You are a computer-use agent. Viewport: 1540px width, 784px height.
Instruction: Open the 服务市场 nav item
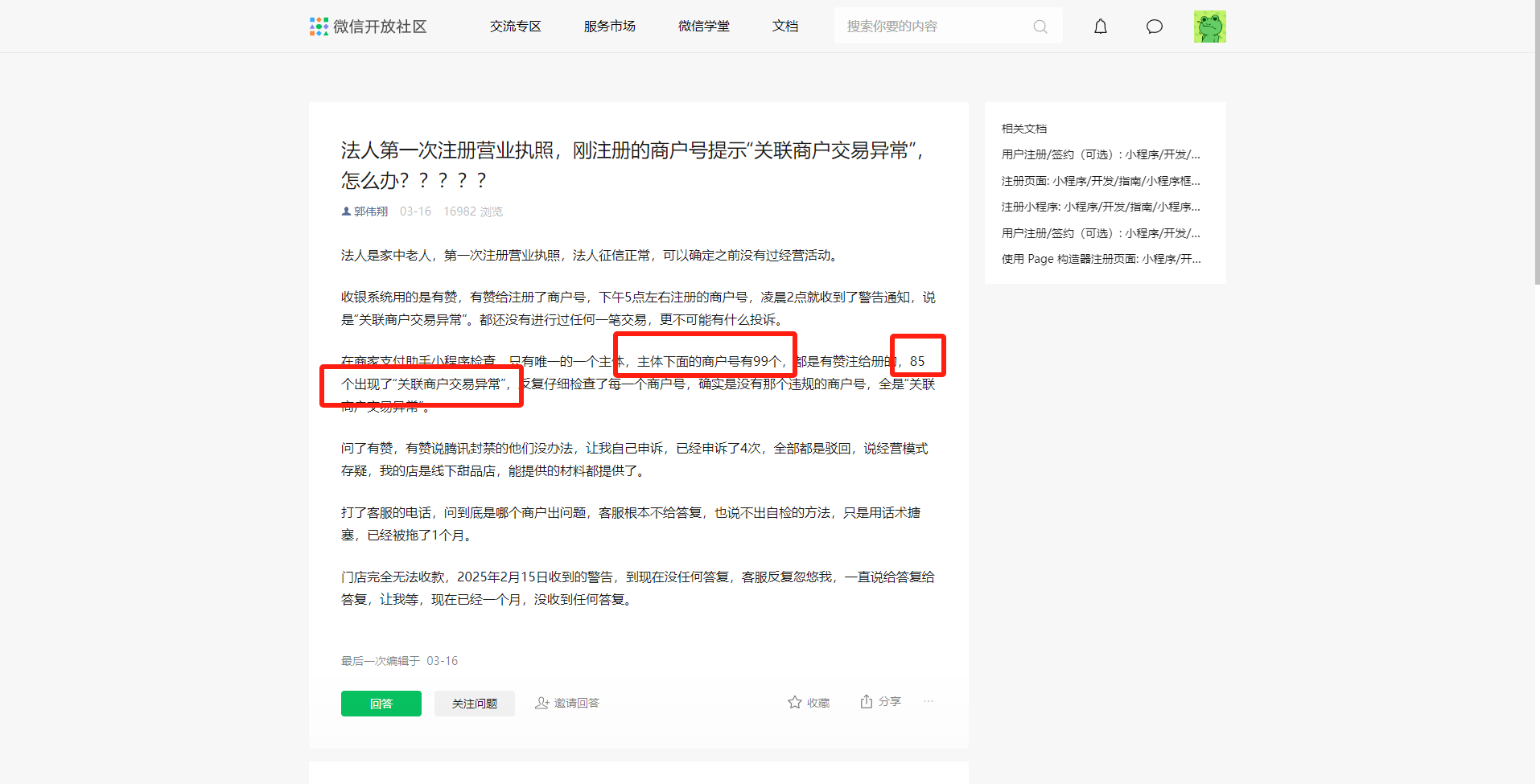(x=610, y=27)
